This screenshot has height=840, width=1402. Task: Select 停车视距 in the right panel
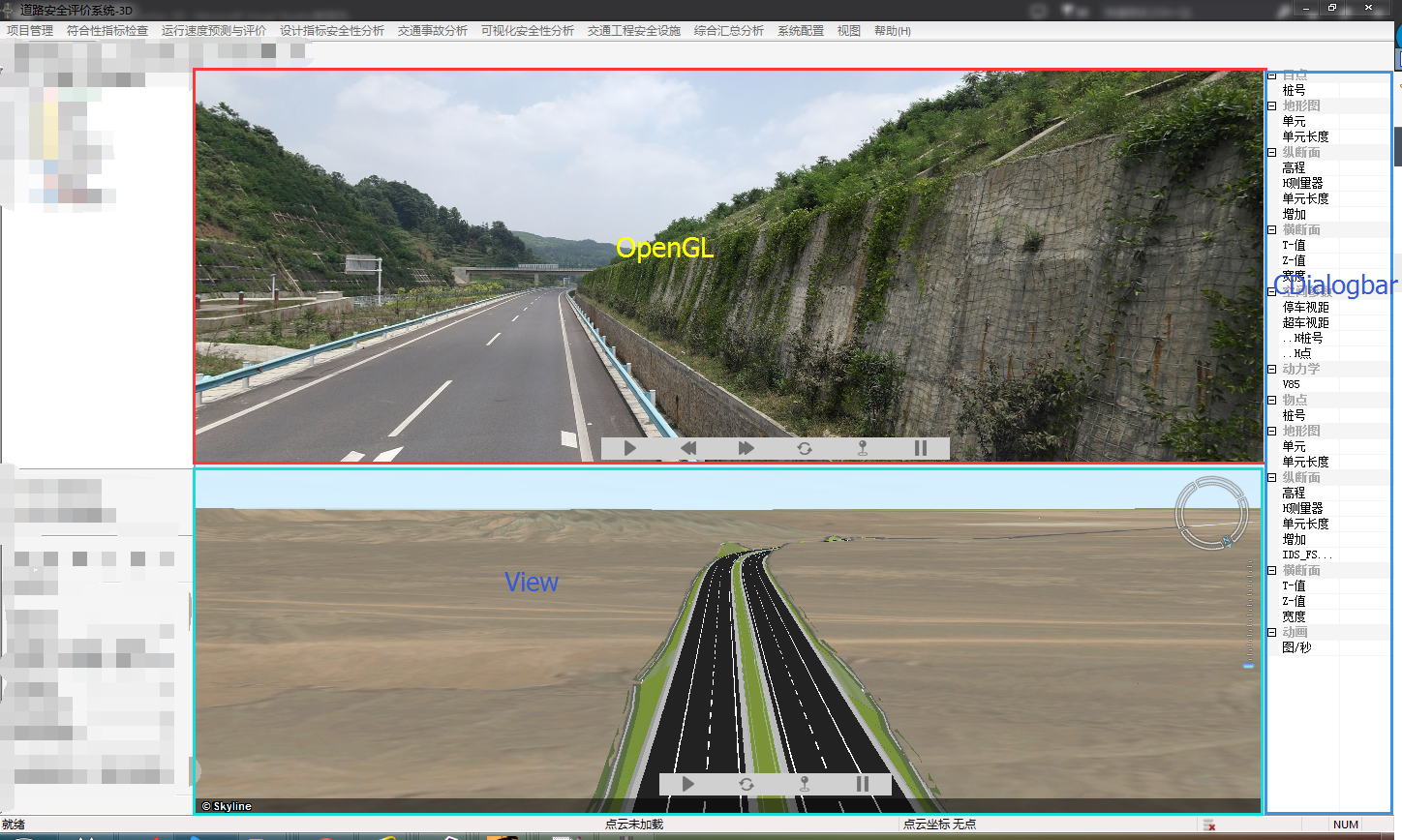point(1304,307)
